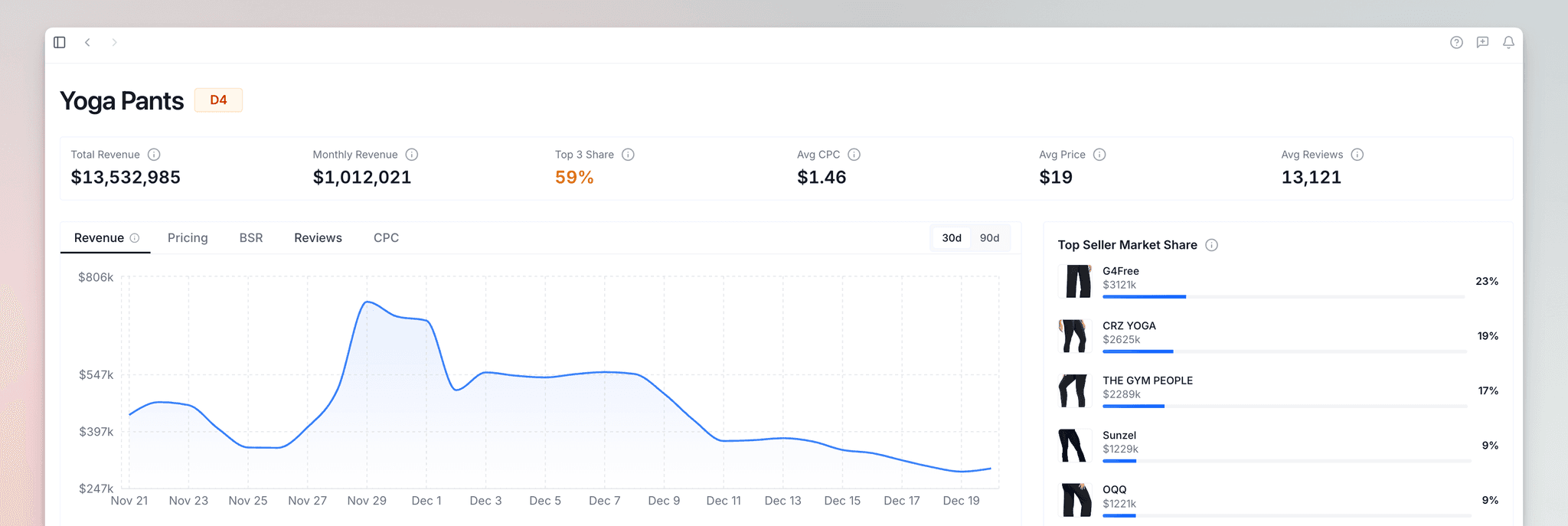Click the $19 average price value

(x=1056, y=178)
